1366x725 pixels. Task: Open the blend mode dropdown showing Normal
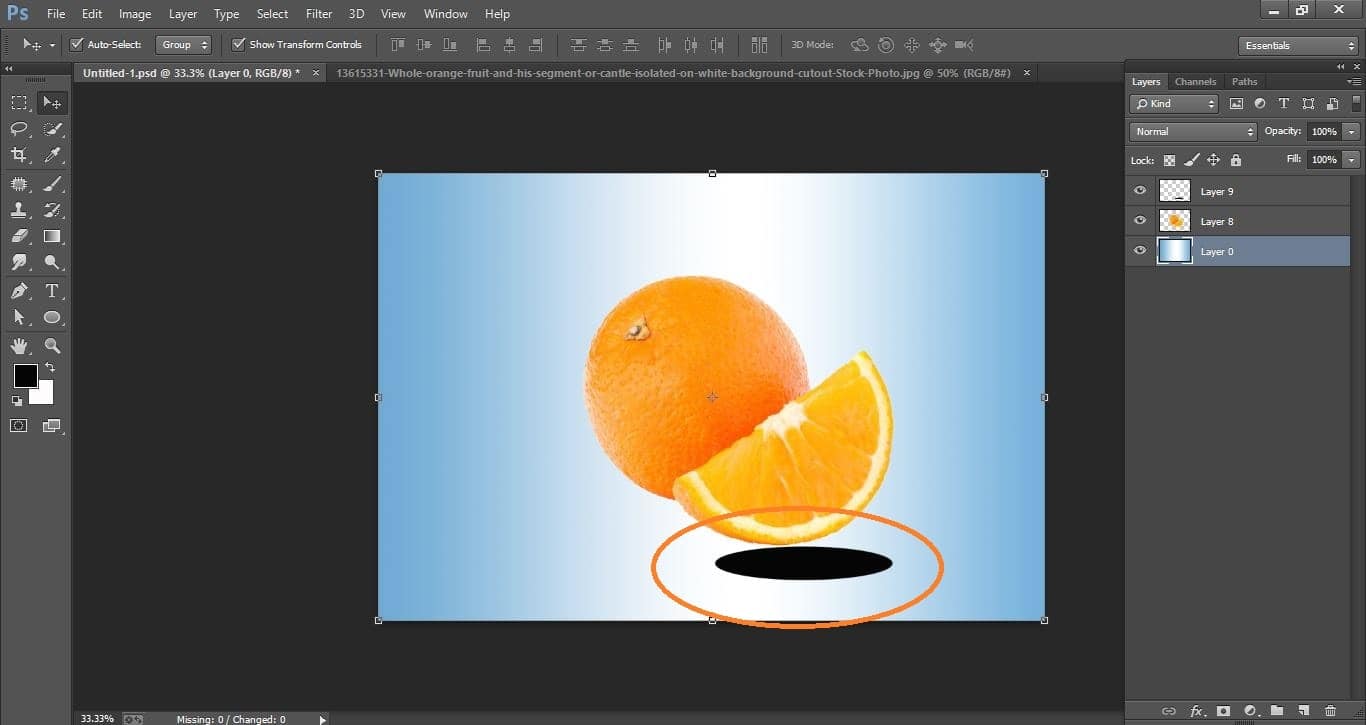click(x=1192, y=130)
